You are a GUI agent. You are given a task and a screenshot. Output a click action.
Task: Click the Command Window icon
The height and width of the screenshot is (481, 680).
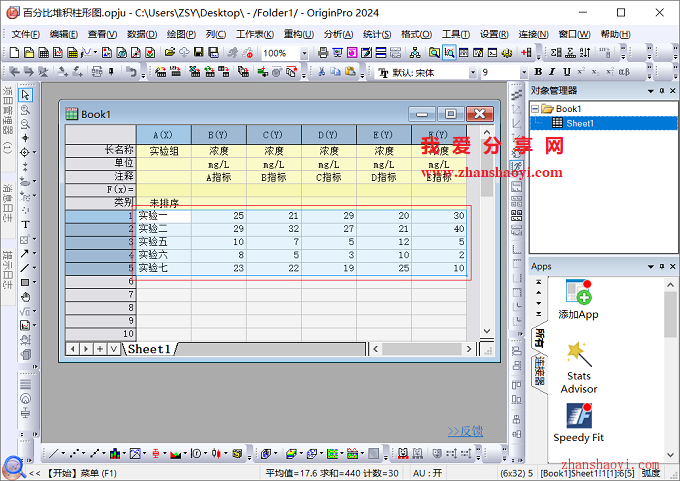point(493,53)
